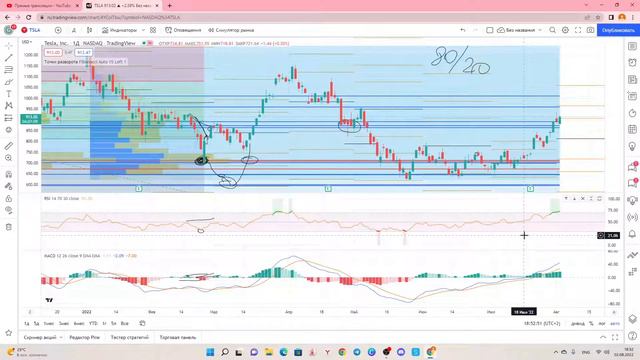Toggle hide all drawings eye icon
Screen dimensions: 640x360
point(9,210)
